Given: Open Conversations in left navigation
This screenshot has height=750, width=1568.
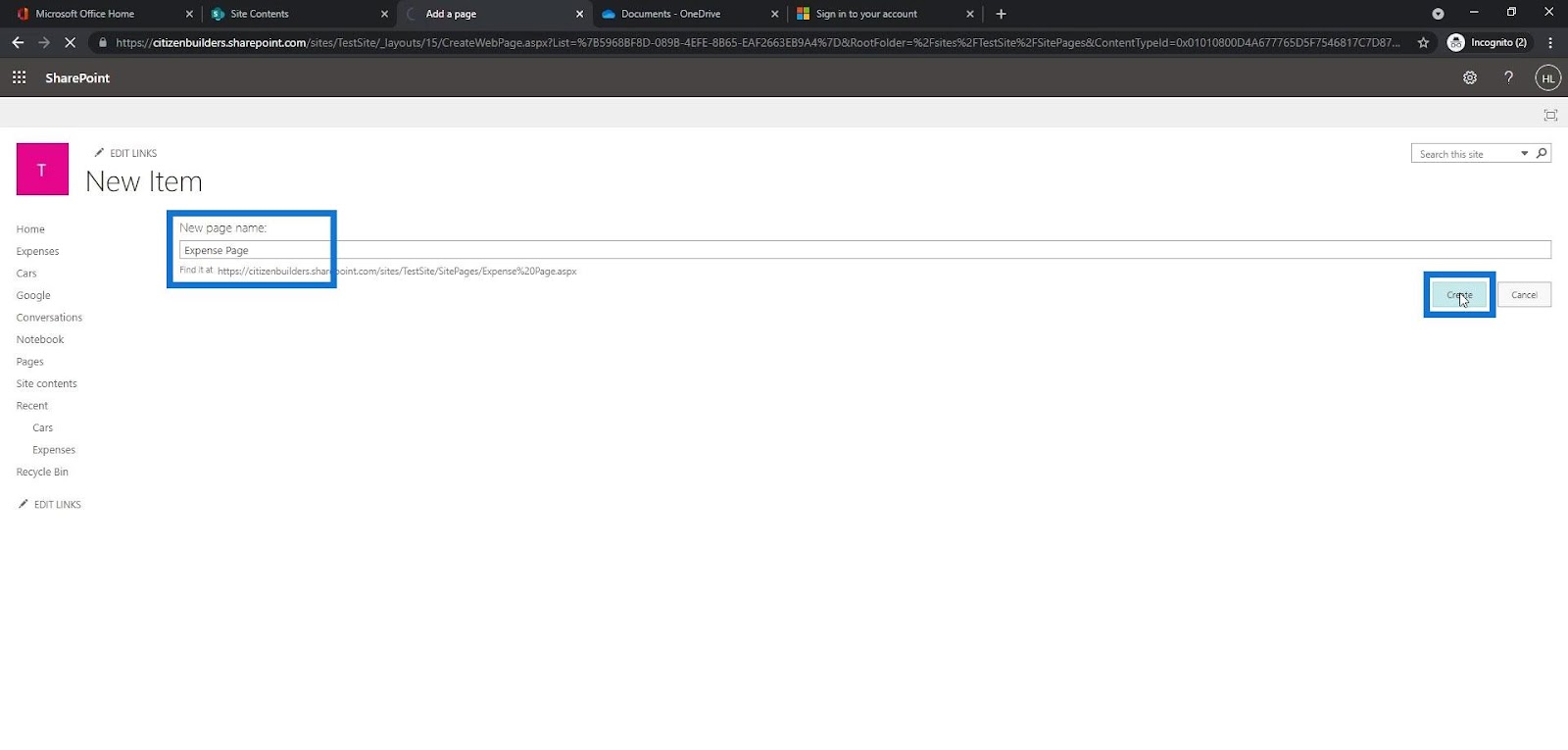Looking at the screenshot, I should pos(49,318).
